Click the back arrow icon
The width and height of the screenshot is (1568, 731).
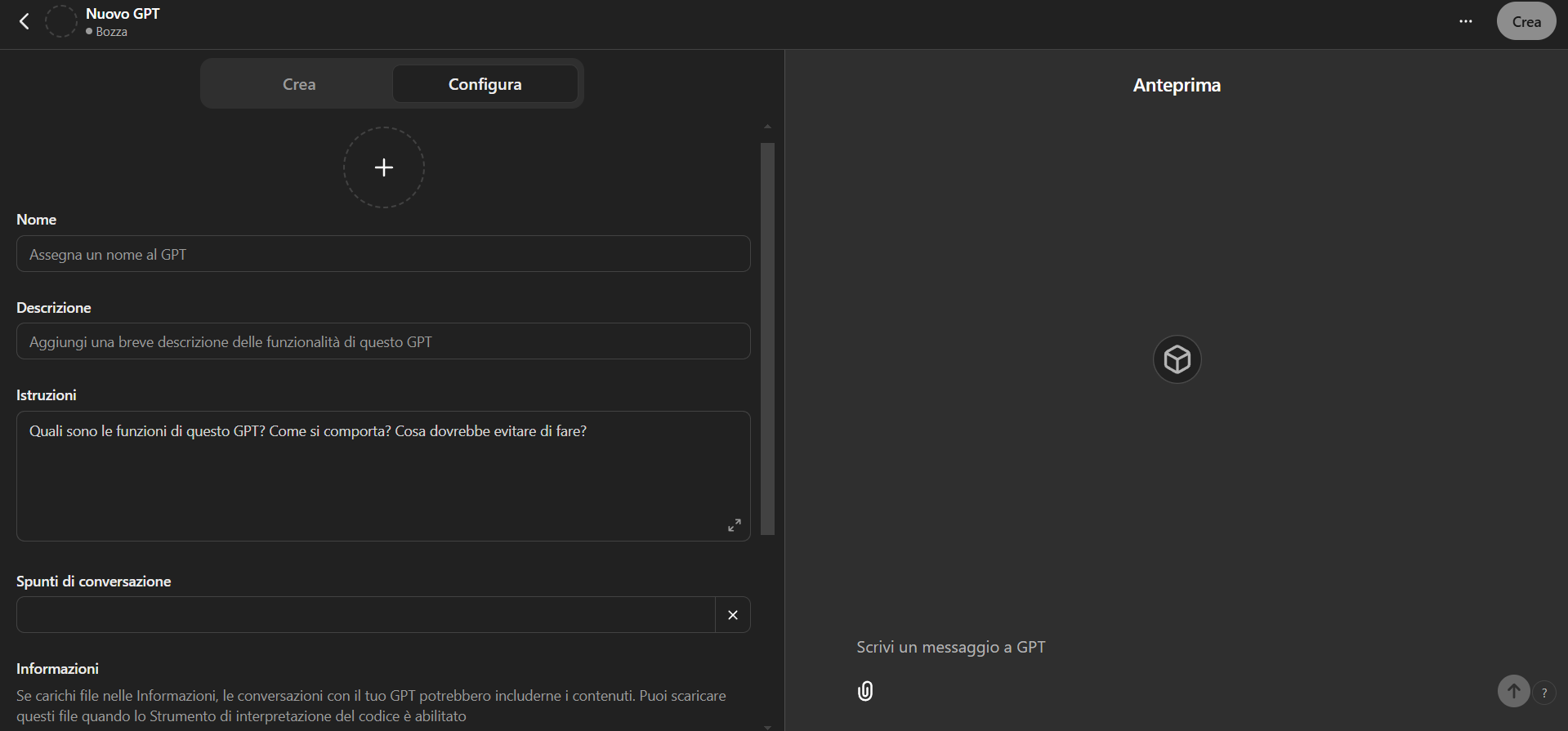point(25,22)
